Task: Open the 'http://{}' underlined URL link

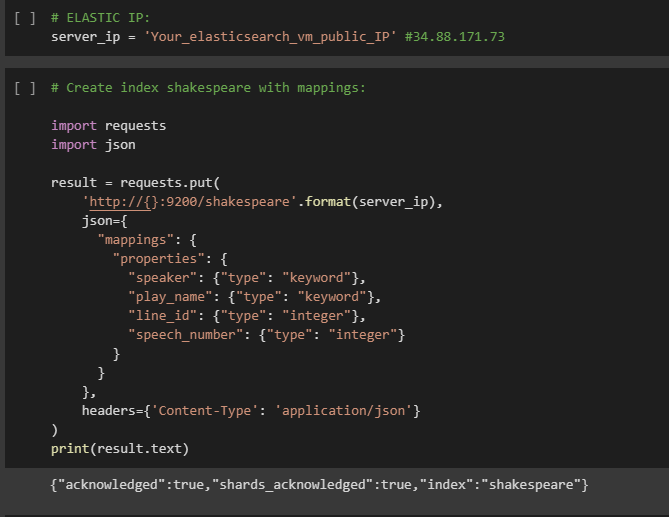Action: (120, 202)
